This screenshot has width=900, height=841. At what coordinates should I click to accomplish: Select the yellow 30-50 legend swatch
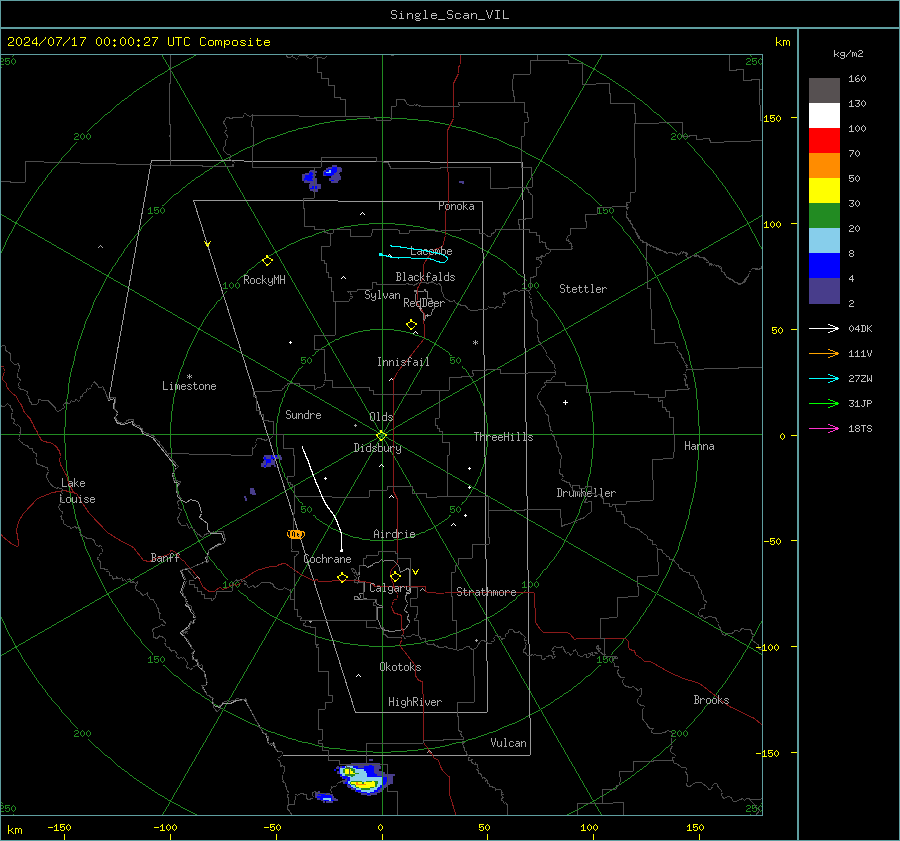(824, 191)
